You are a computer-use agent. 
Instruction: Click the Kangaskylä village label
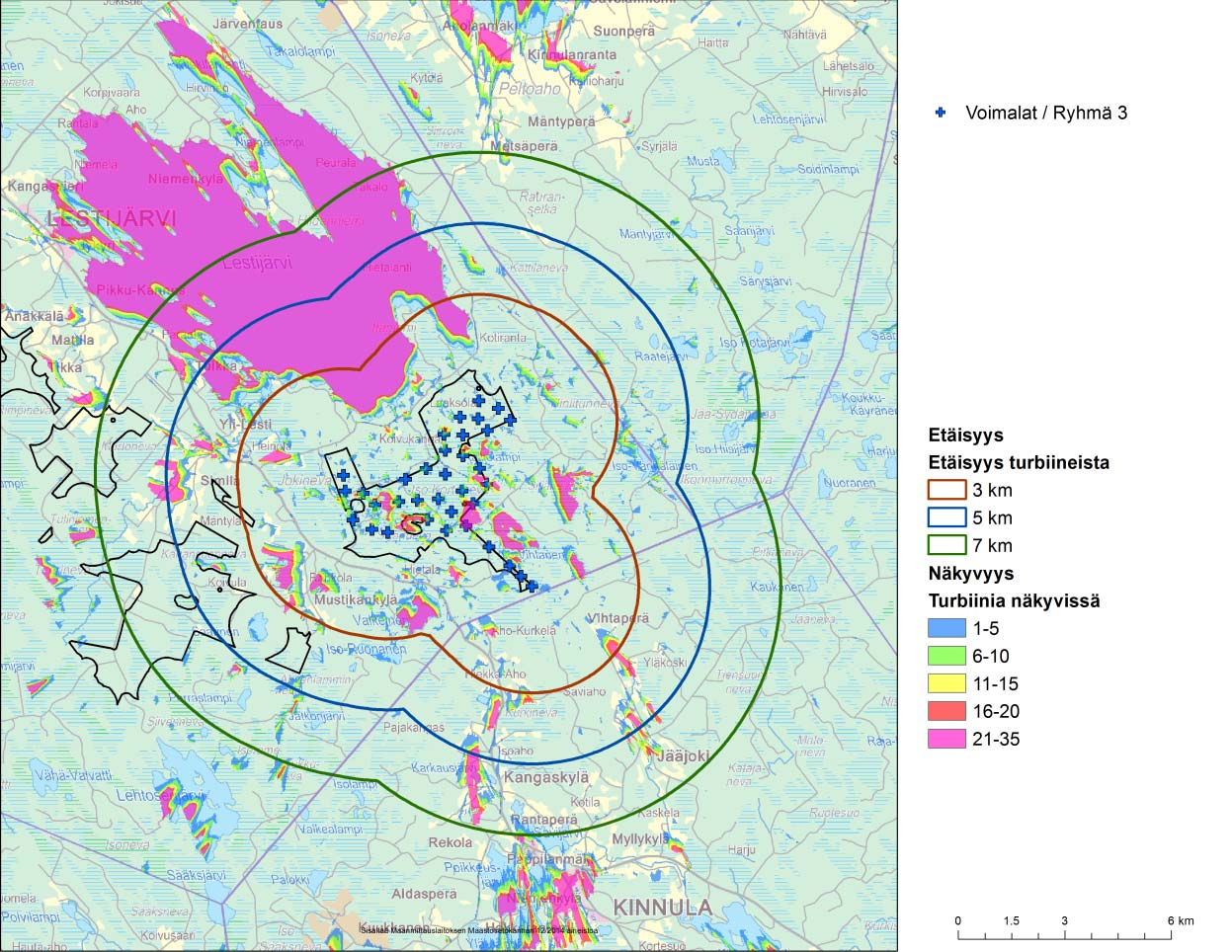pyautogui.click(x=546, y=777)
